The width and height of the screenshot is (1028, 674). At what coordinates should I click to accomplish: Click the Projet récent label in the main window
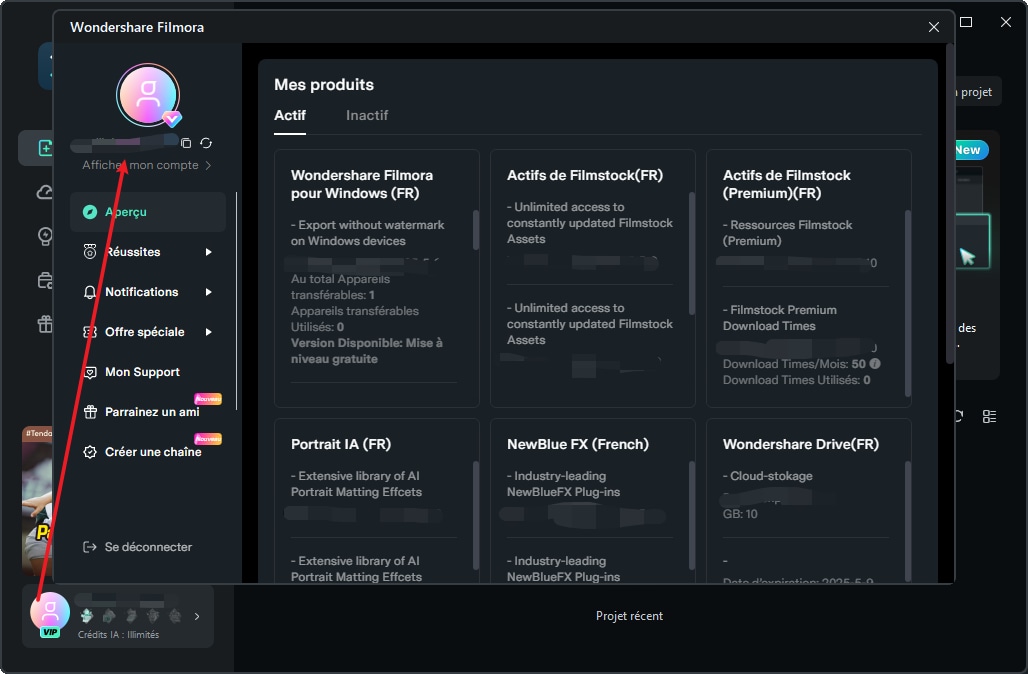click(x=629, y=616)
